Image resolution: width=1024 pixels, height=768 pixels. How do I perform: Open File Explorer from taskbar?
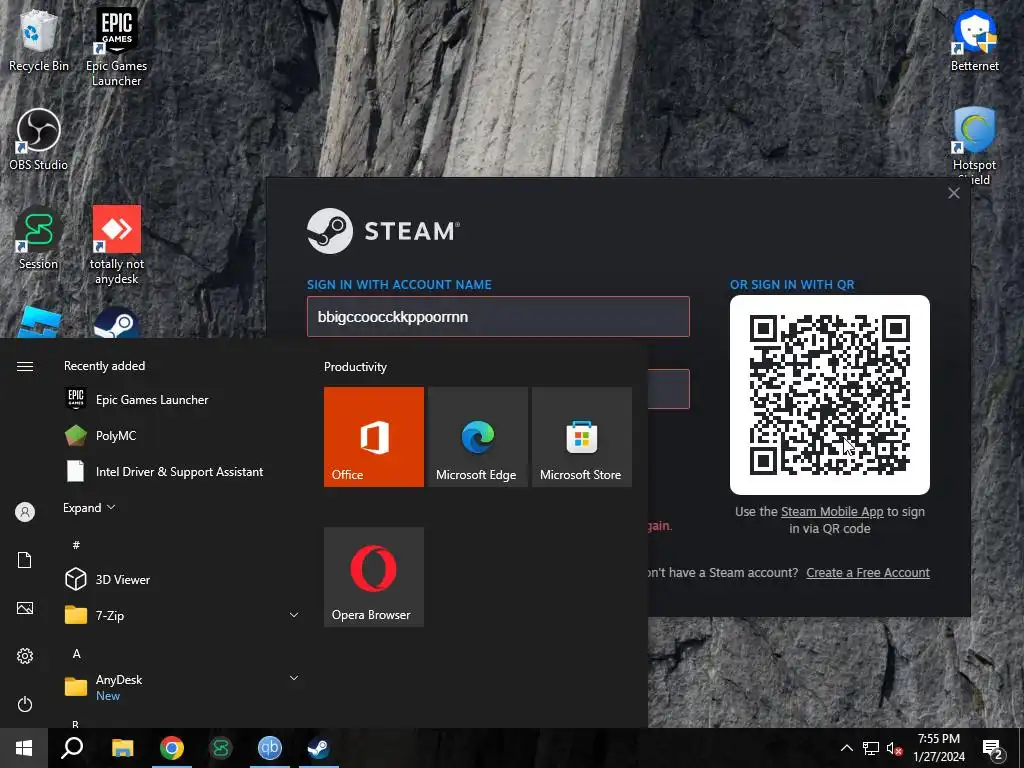coord(122,748)
